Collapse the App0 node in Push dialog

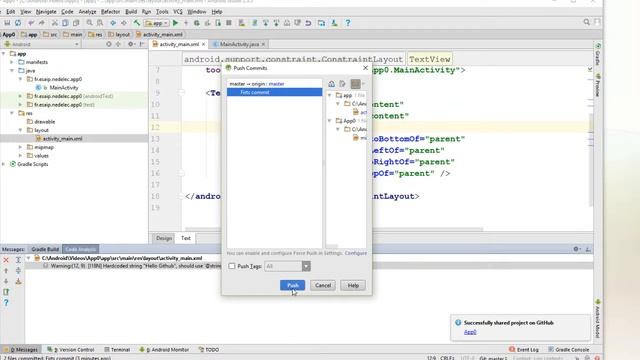[330, 121]
